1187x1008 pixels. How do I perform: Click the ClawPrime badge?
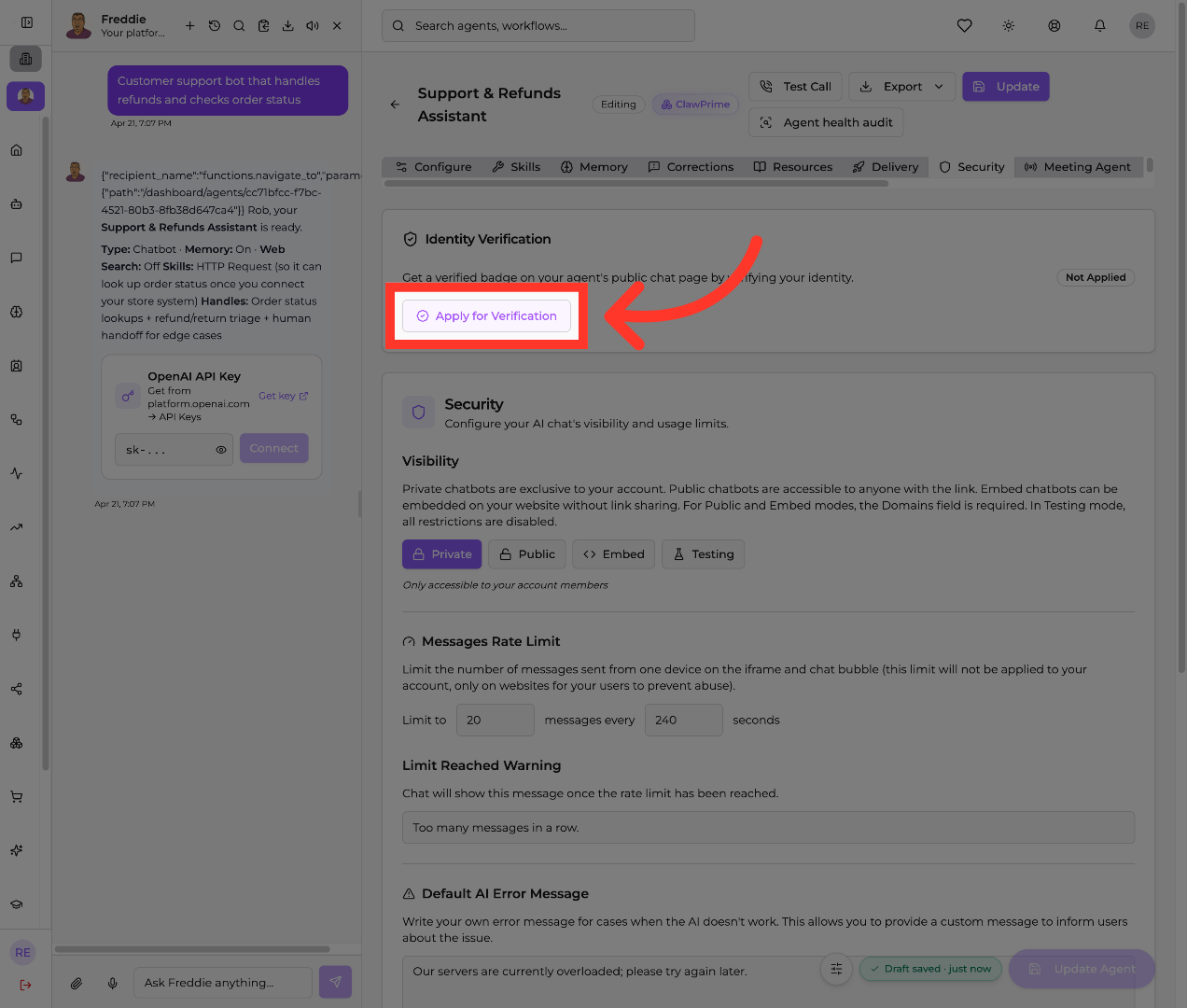[x=695, y=105]
